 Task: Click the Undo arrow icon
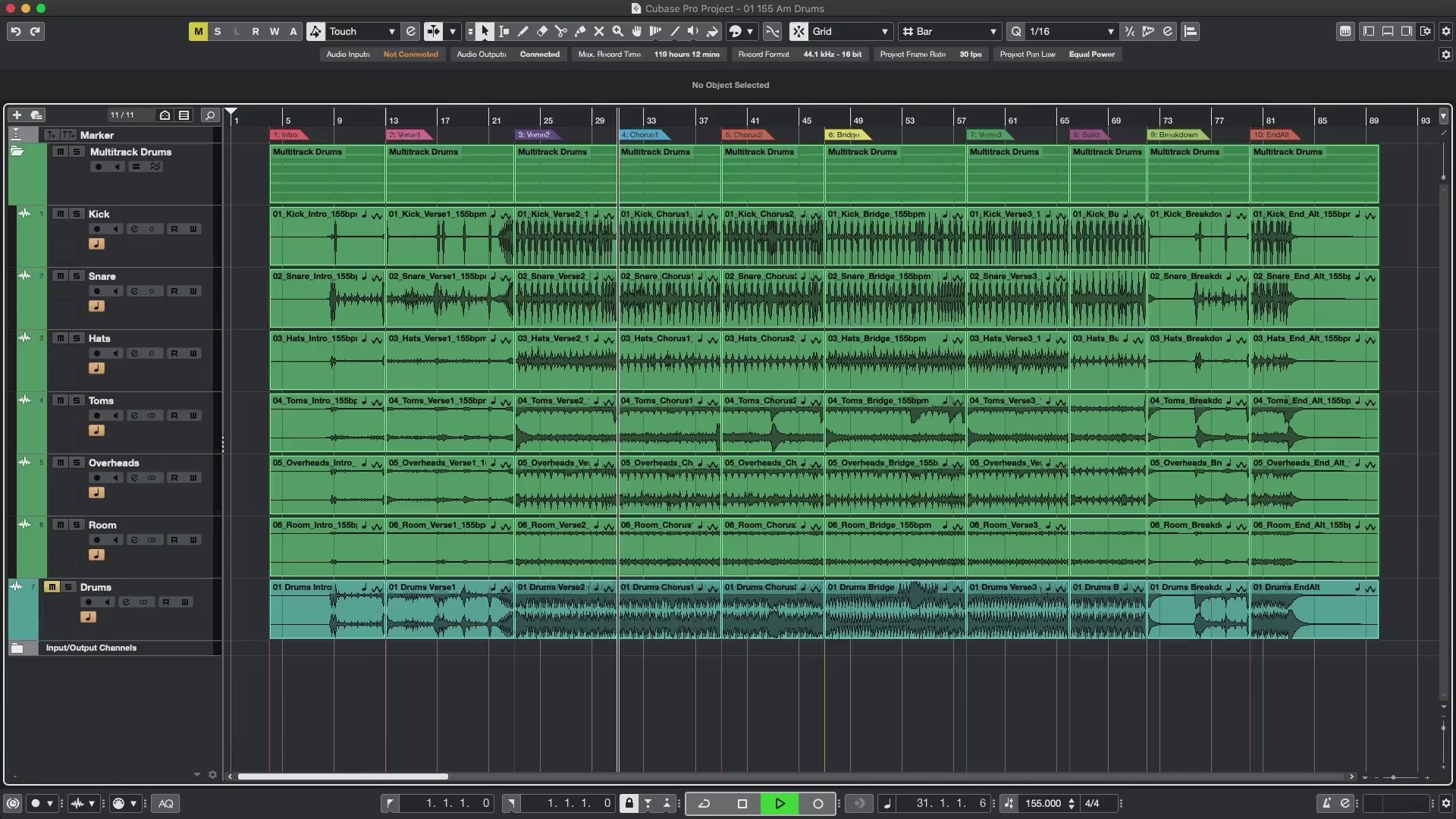click(x=15, y=31)
